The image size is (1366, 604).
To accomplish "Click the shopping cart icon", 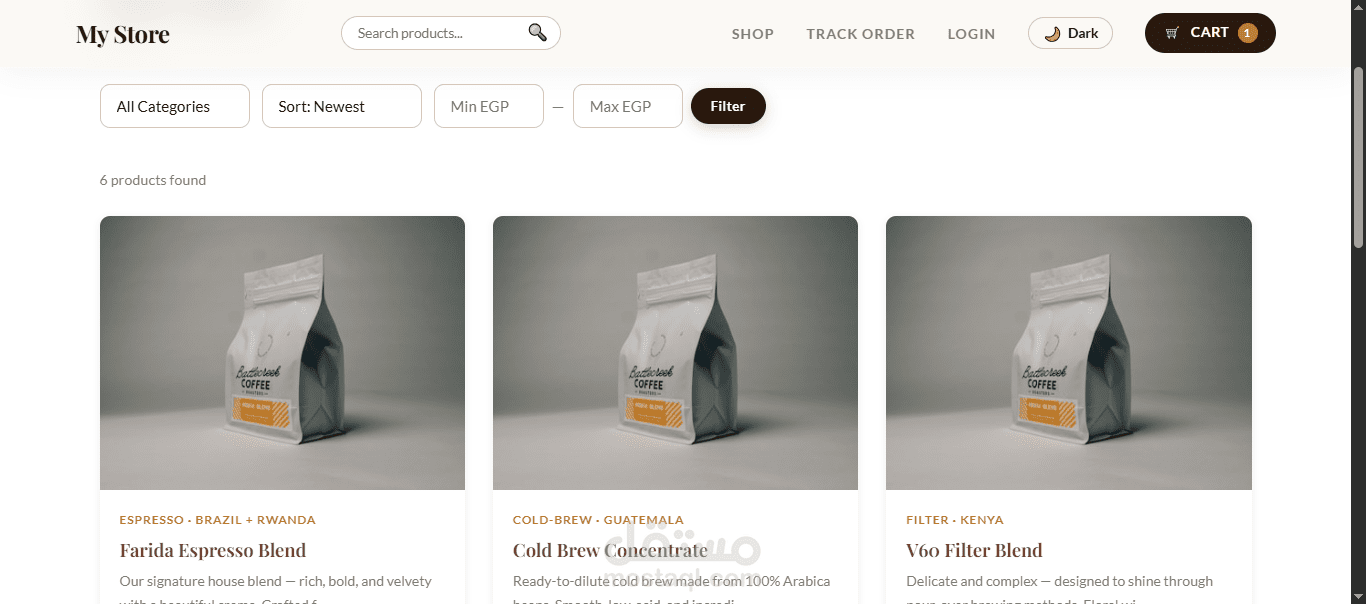I will (1172, 33).
